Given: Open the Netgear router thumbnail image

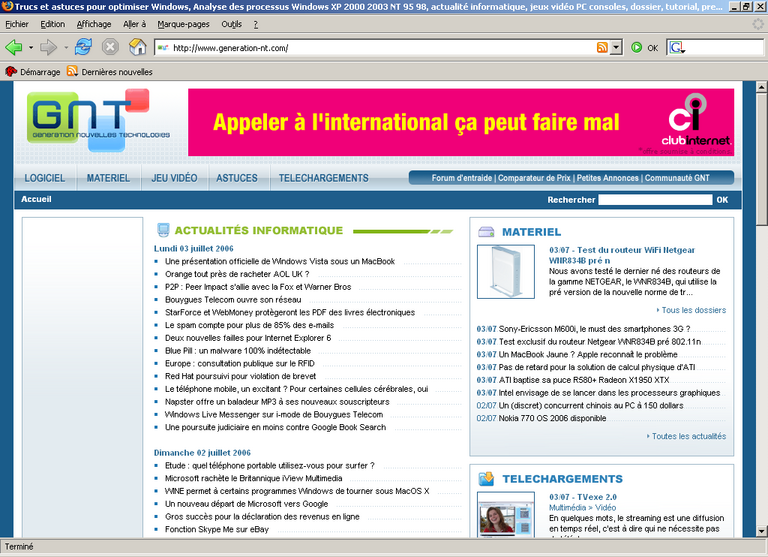Looking at the screenshot, I should [505, 271].
